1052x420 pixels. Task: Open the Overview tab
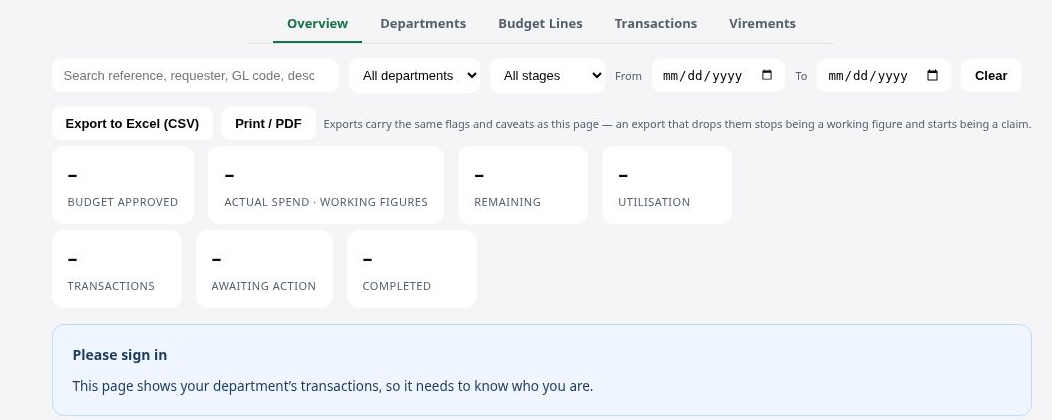tap(317, 23)
